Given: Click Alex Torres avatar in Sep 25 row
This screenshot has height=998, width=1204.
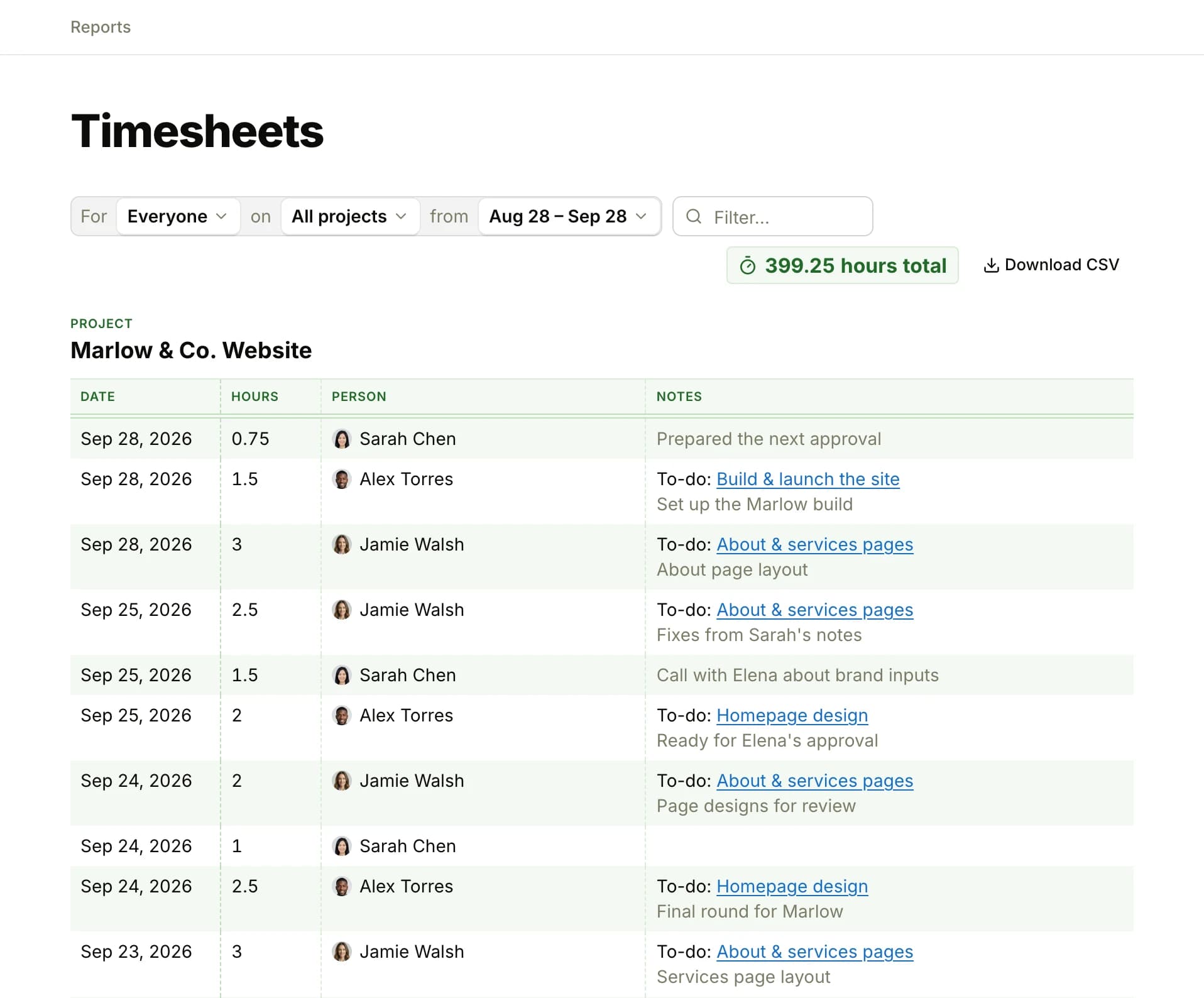Looking at the screenshot, I should pyautogui.click(x=342, y=715).
